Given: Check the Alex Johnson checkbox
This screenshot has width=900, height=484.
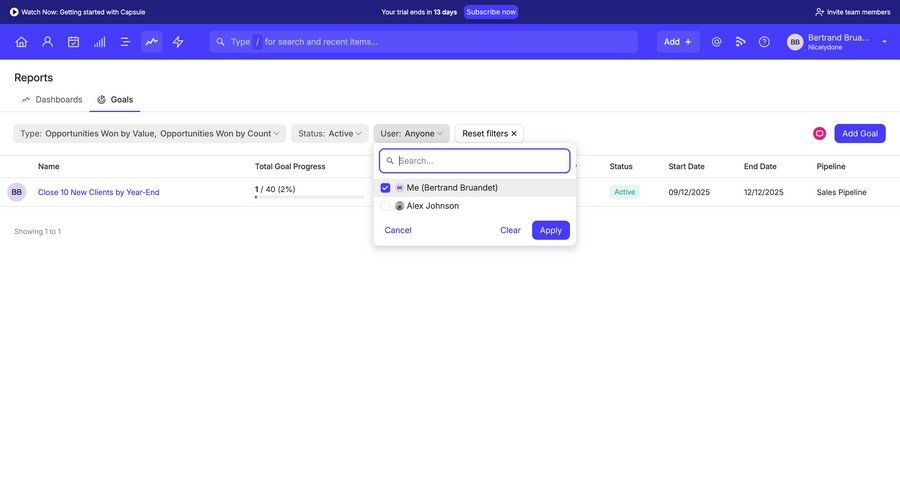Looking at the screenshot, I should pos(386,206).
